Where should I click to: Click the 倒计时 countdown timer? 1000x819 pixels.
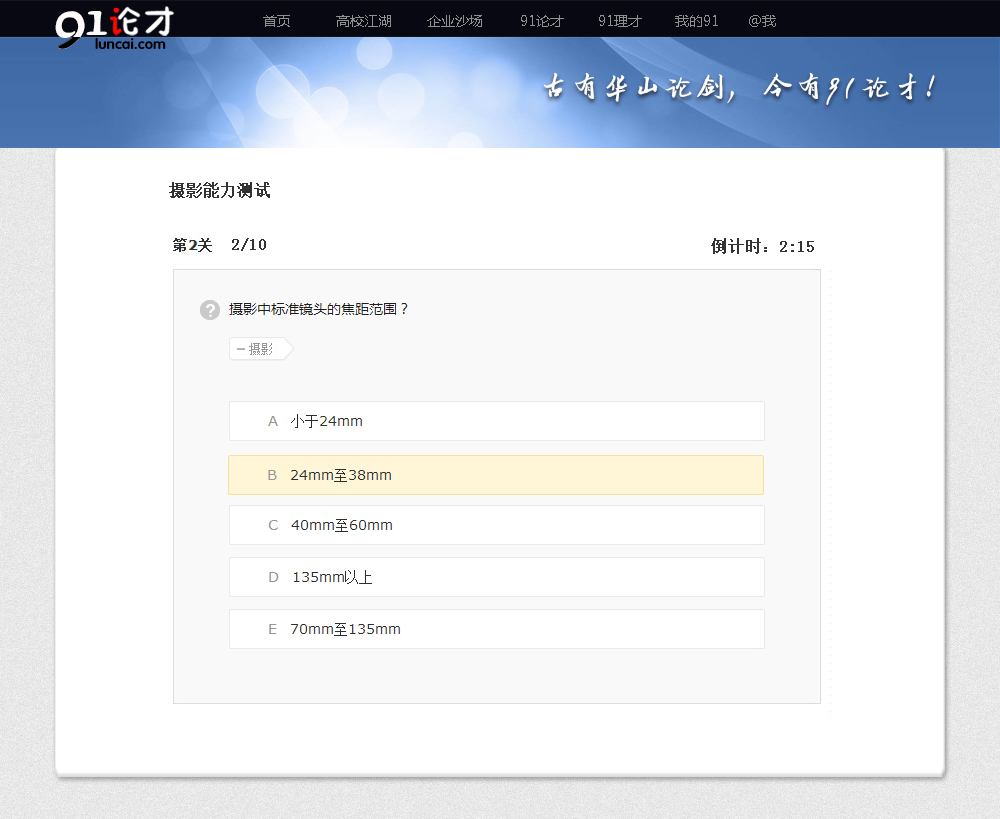[x=762, y=247]
